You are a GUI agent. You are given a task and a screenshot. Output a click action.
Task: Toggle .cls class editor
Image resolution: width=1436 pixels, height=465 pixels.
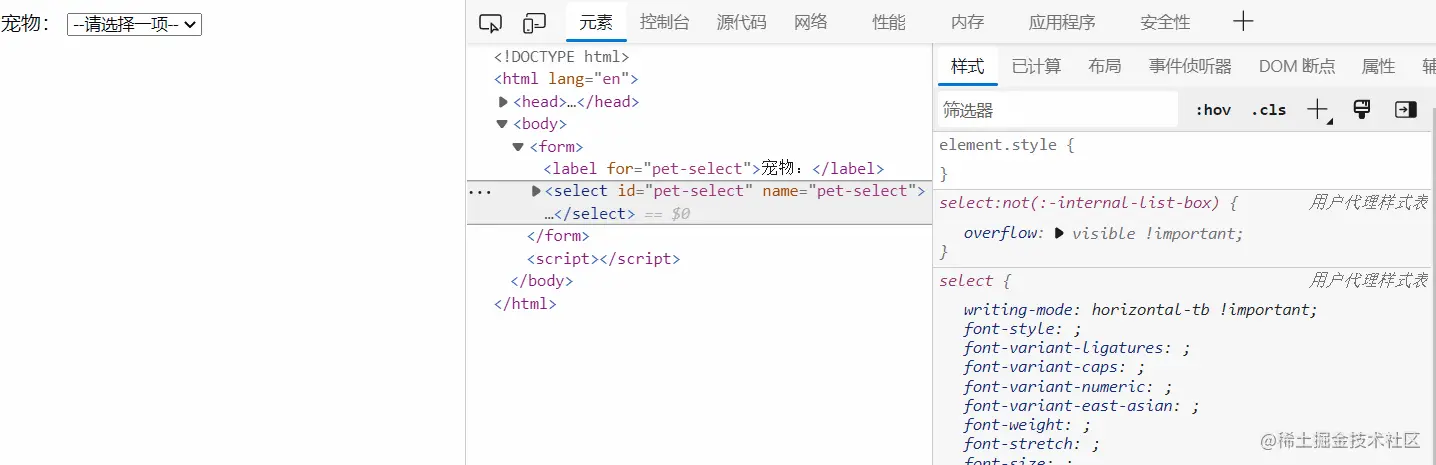click(x=1268, y=110)
